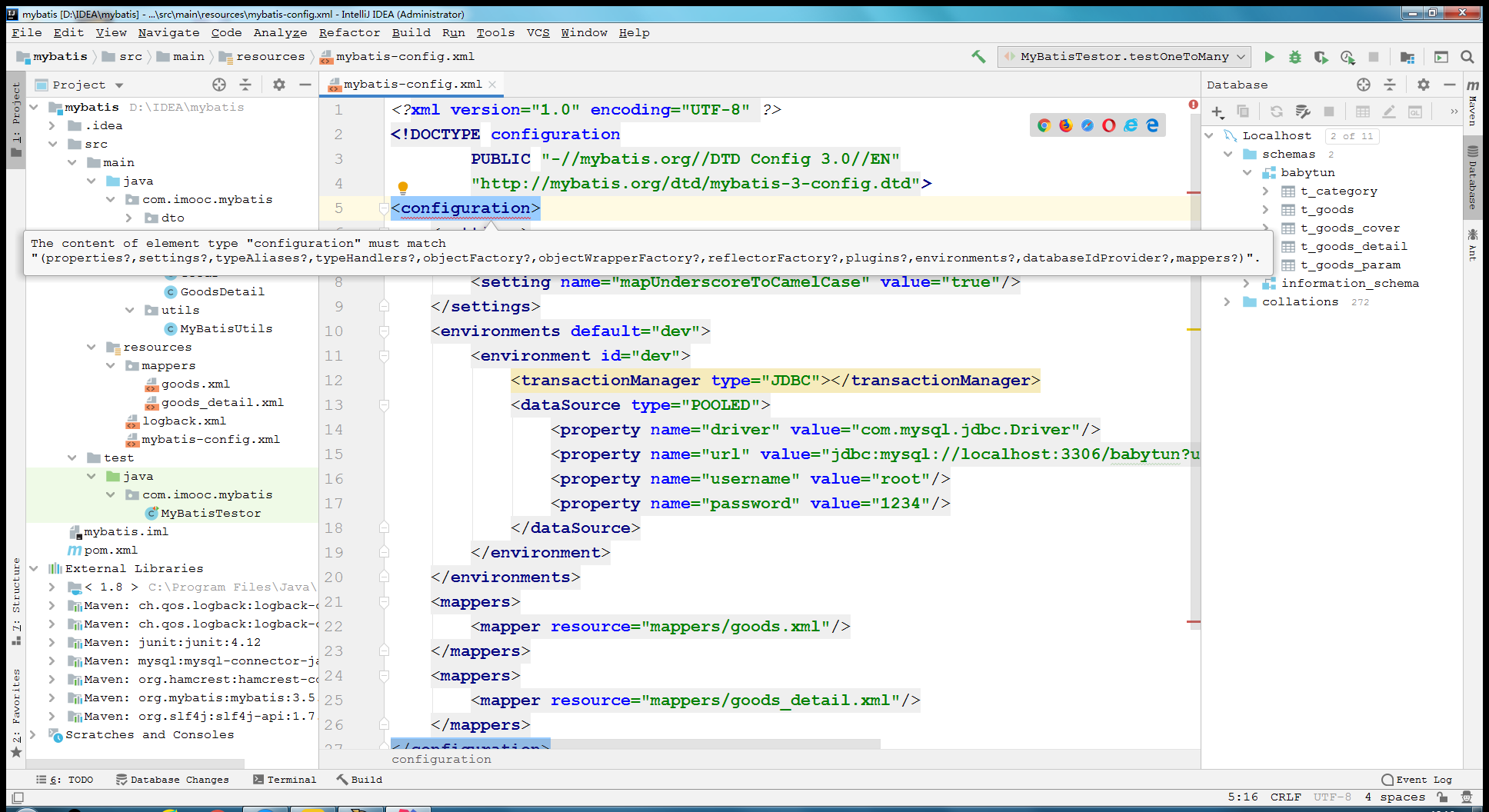Click the disabled Stop button in toolbar

[x=1374, y=57]
